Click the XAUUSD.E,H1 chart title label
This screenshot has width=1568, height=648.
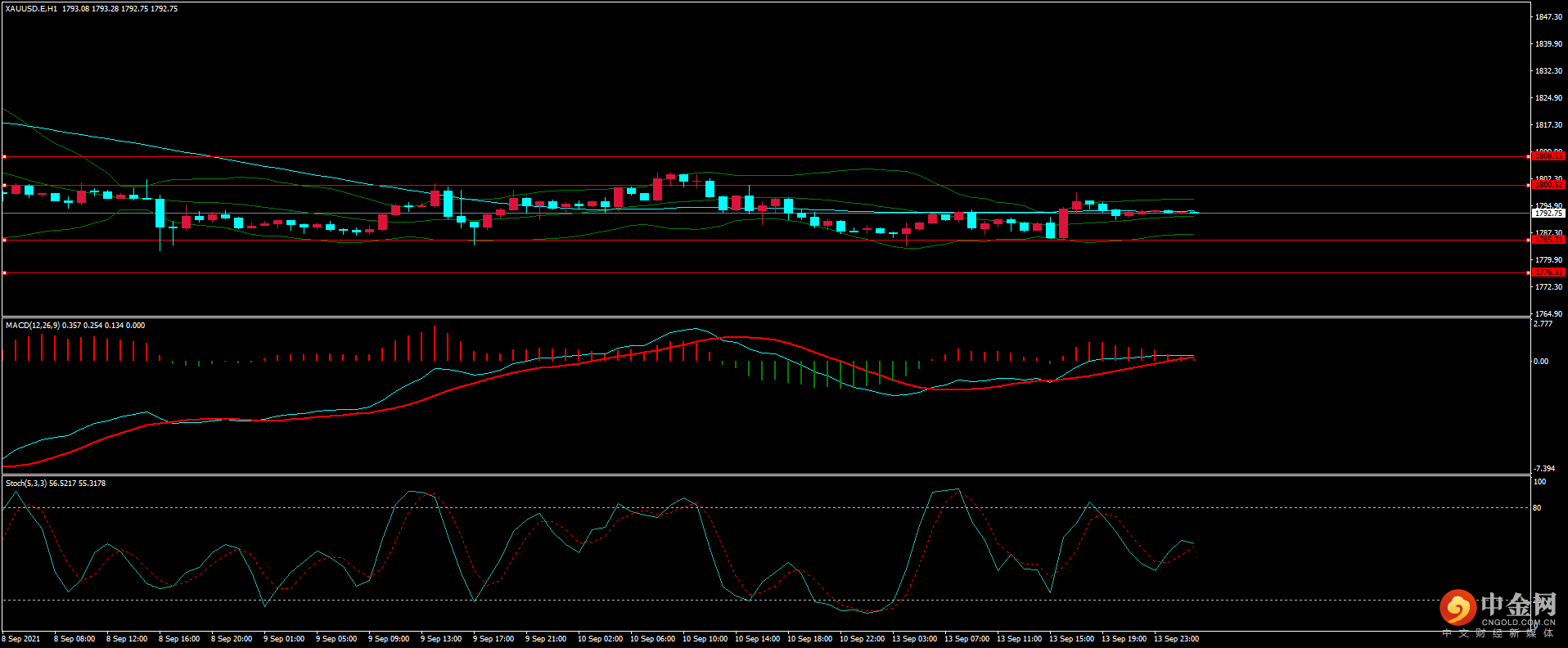point(31,9)
